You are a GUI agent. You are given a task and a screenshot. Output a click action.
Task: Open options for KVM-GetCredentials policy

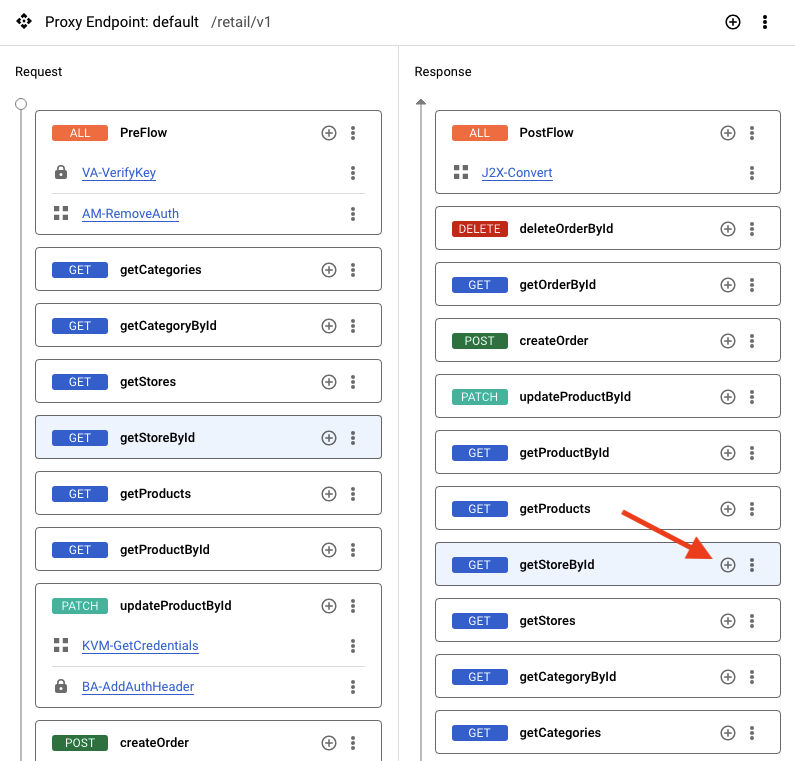pos(353,645)
